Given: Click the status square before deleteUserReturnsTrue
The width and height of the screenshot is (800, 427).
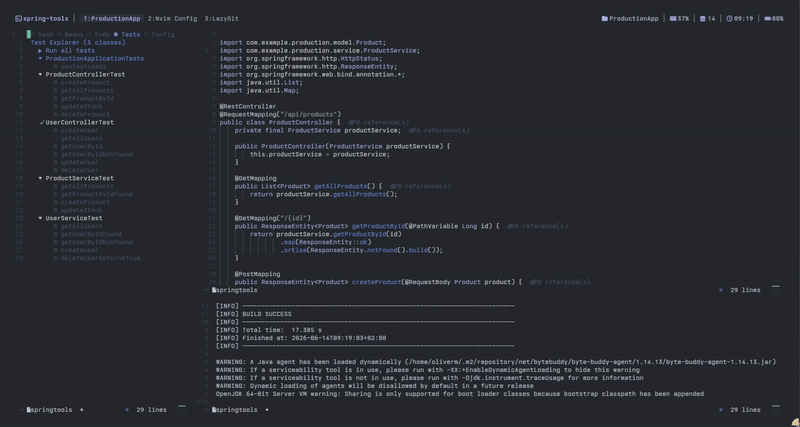Looking at the screenshot, I should 55,258.
